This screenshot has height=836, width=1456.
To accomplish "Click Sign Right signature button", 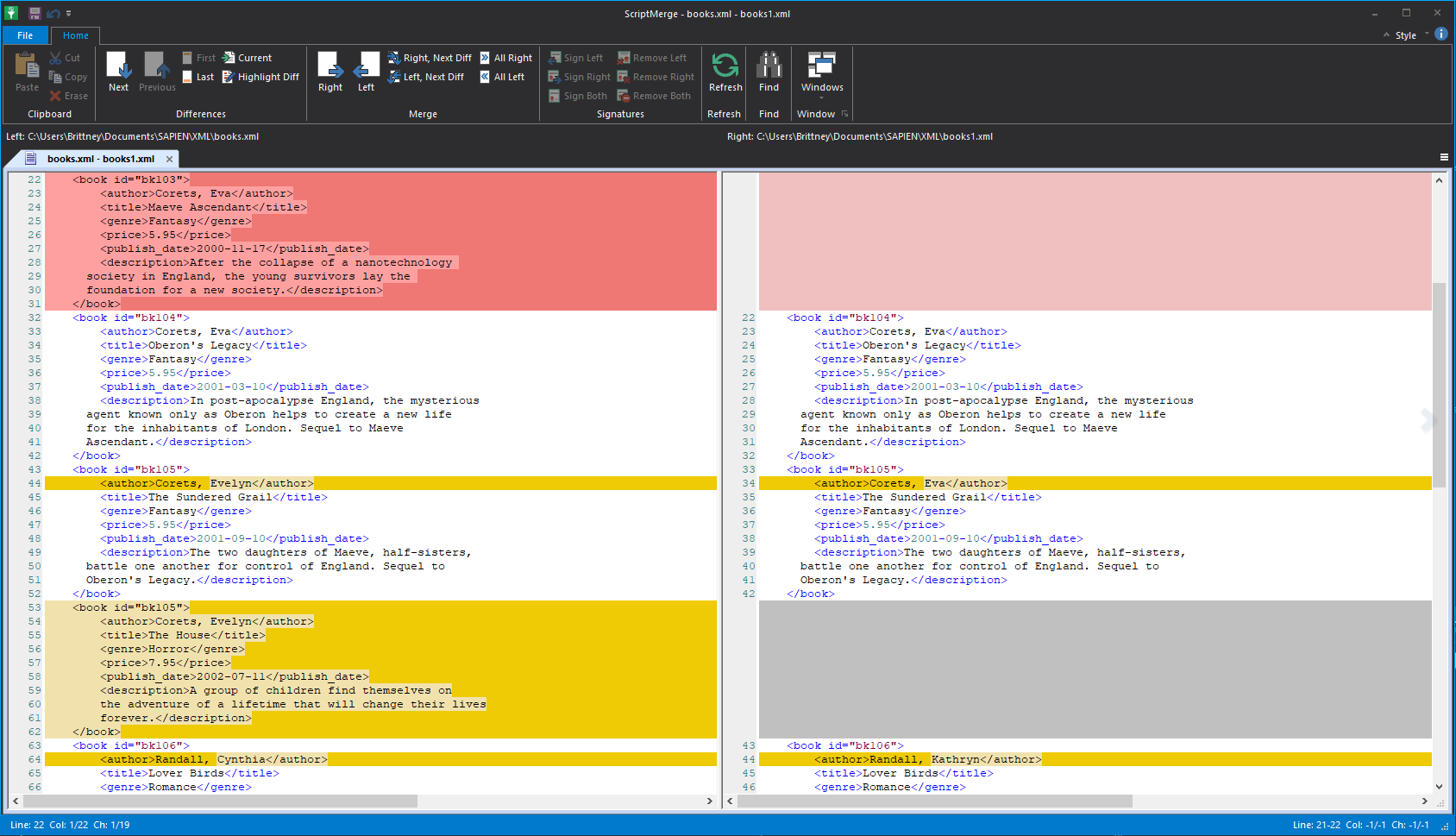I will pyautogui.click(x=580, y=77).
